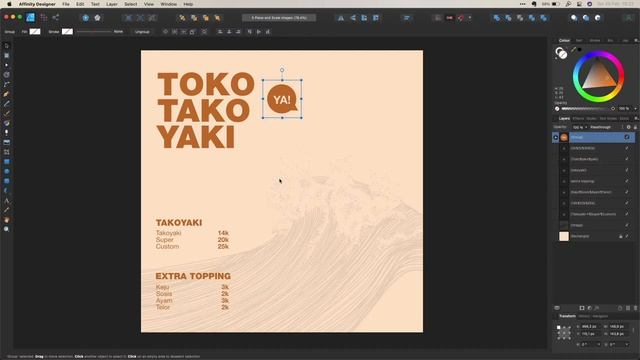Switch to the History panel tab
This screenshot has width=640, height=360.
point(584,316)
